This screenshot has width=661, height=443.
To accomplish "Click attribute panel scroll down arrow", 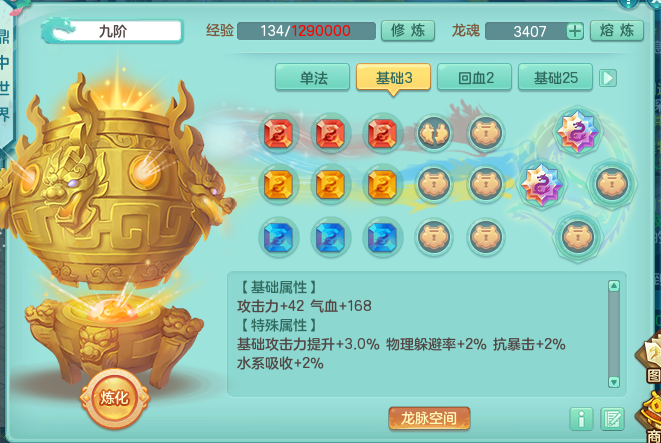I will pyautogui.click(x=614, y=382).
